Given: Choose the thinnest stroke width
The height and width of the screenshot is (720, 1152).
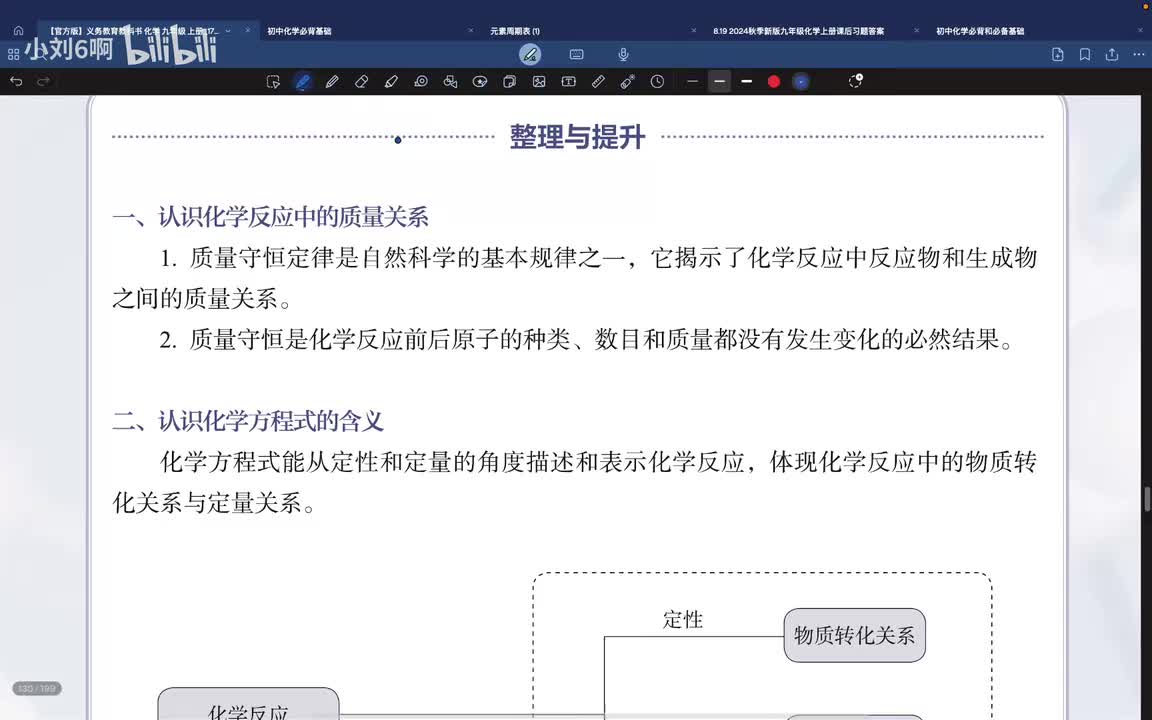Looking at the screenshot, I should 692,82.
